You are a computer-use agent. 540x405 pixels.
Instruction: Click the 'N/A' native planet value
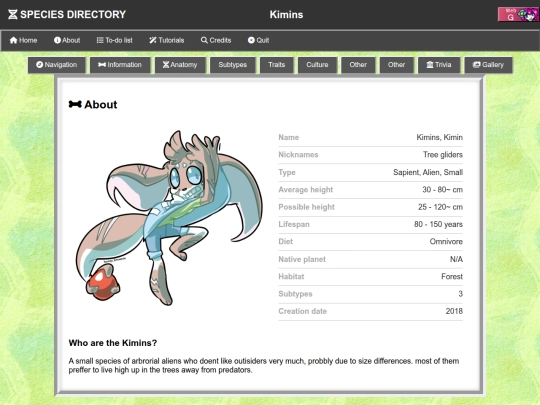[456, 259]
